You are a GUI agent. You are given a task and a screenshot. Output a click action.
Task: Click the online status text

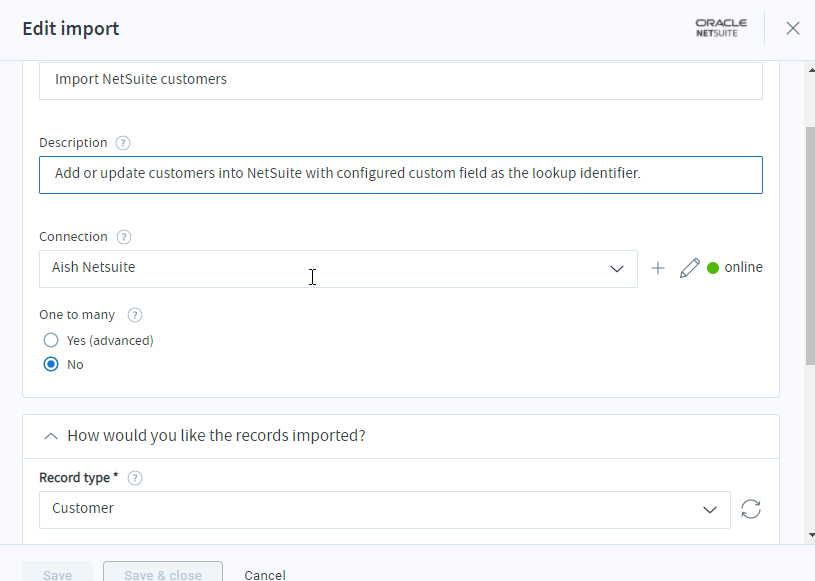click(743, 267)
